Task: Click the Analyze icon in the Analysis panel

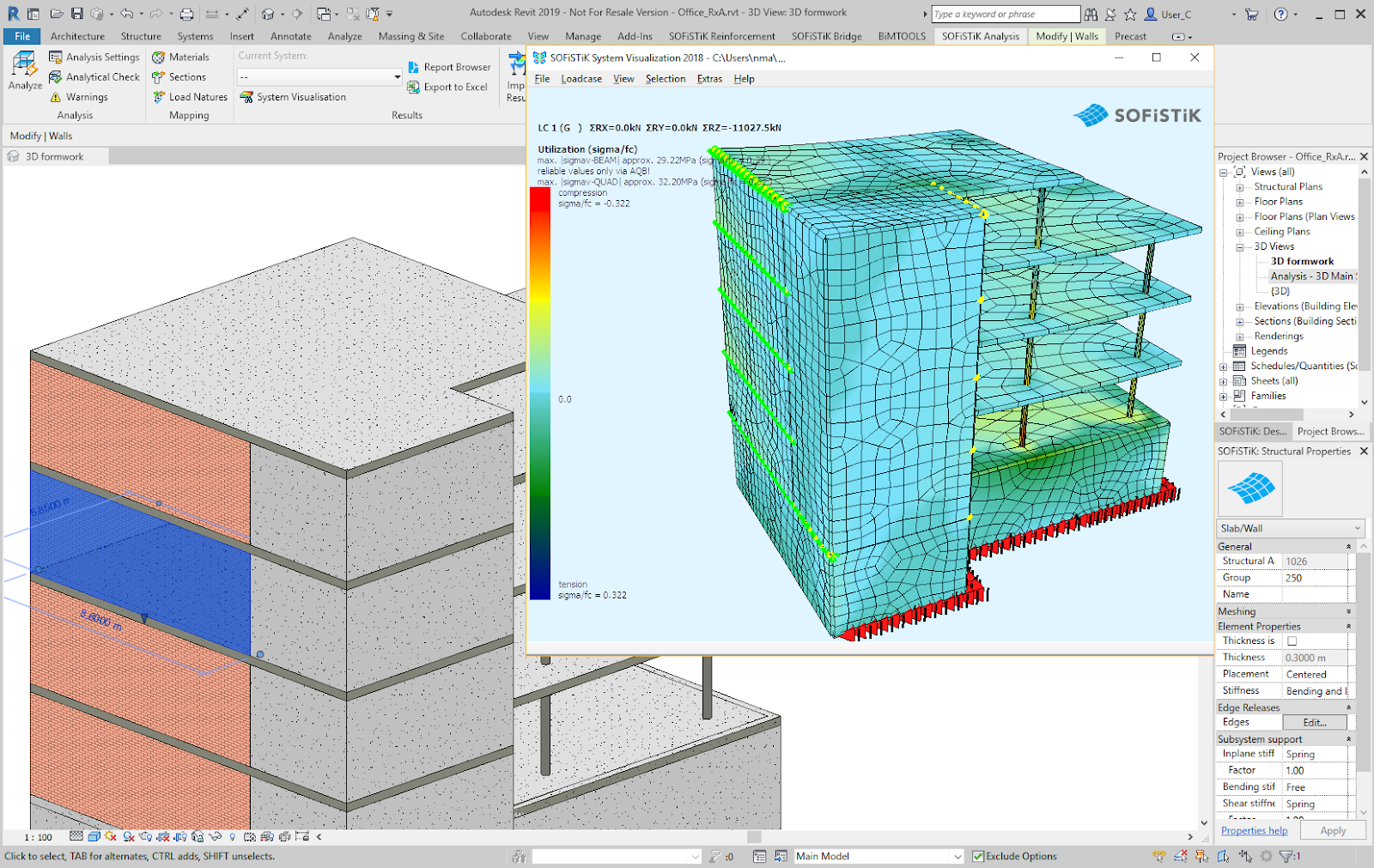Action: tap(25, 70)
